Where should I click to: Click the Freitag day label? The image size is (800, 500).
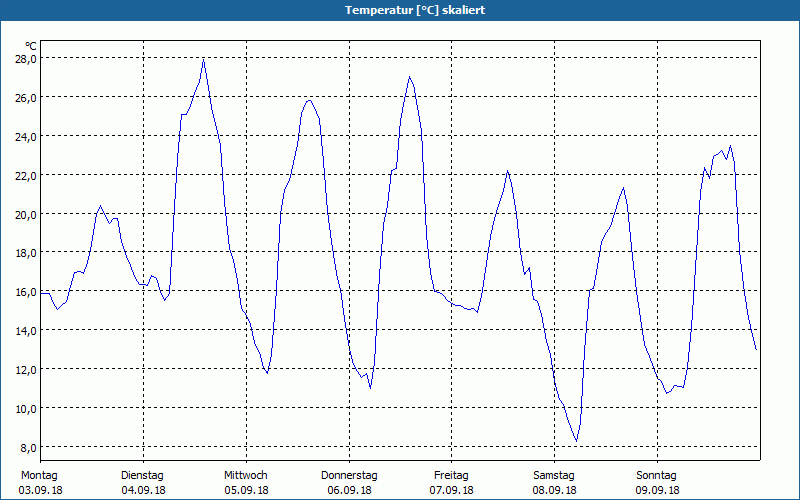[452, 476]
